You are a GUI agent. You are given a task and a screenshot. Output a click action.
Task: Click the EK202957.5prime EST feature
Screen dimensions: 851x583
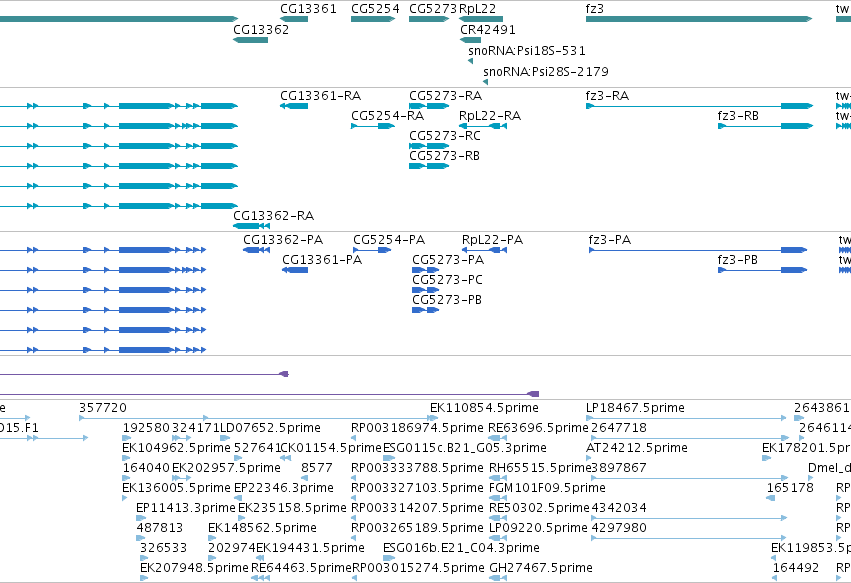[x=182, y=478]
